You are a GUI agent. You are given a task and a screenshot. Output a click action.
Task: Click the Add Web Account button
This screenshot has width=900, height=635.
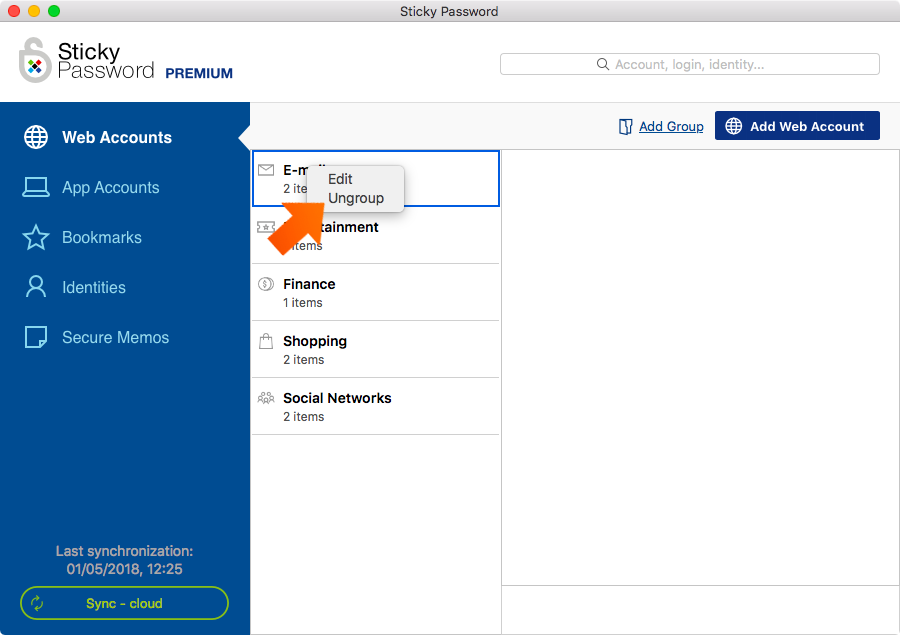pos(797,126)
